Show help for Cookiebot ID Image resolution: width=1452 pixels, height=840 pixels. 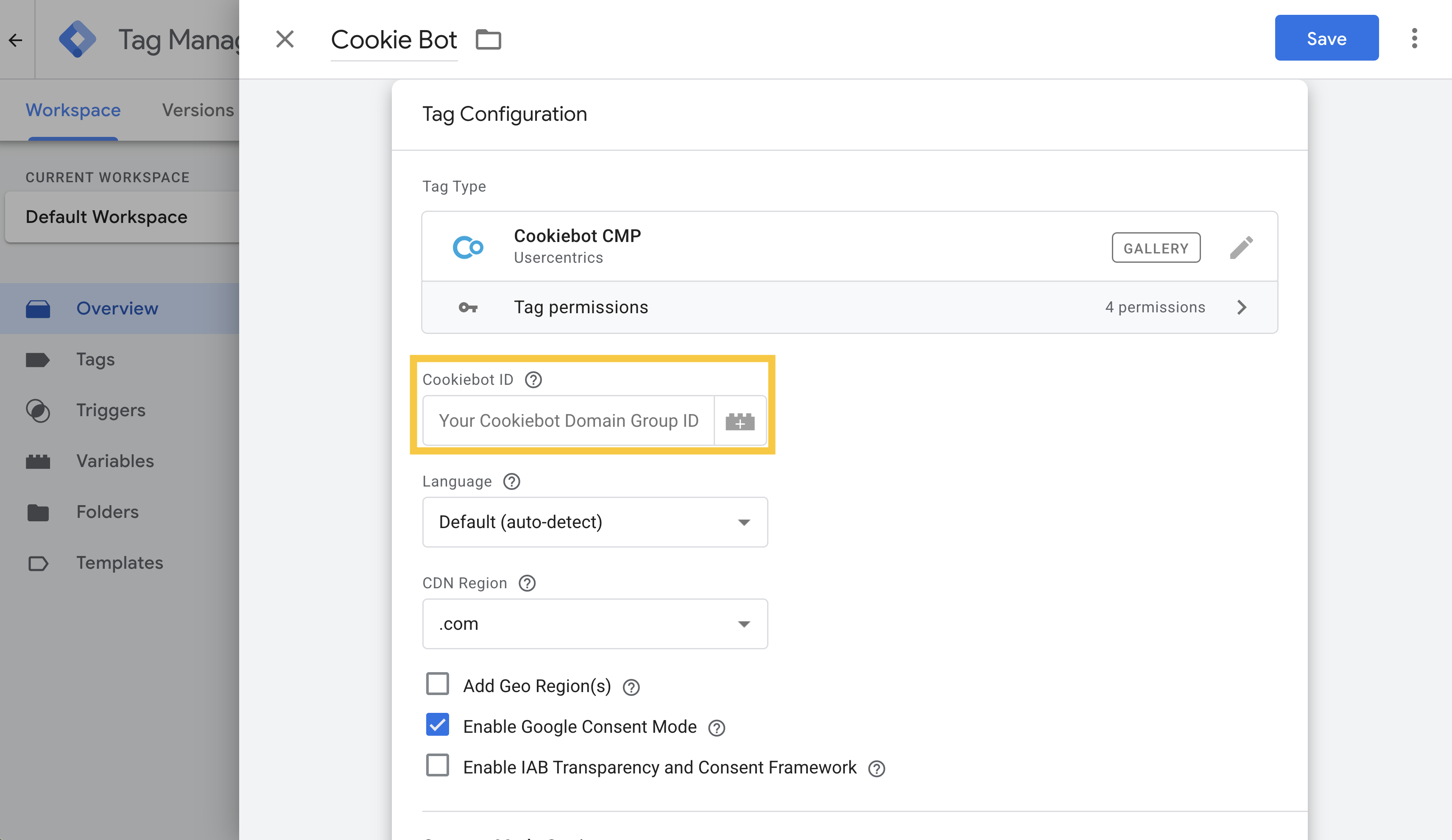tap(533, 379)
